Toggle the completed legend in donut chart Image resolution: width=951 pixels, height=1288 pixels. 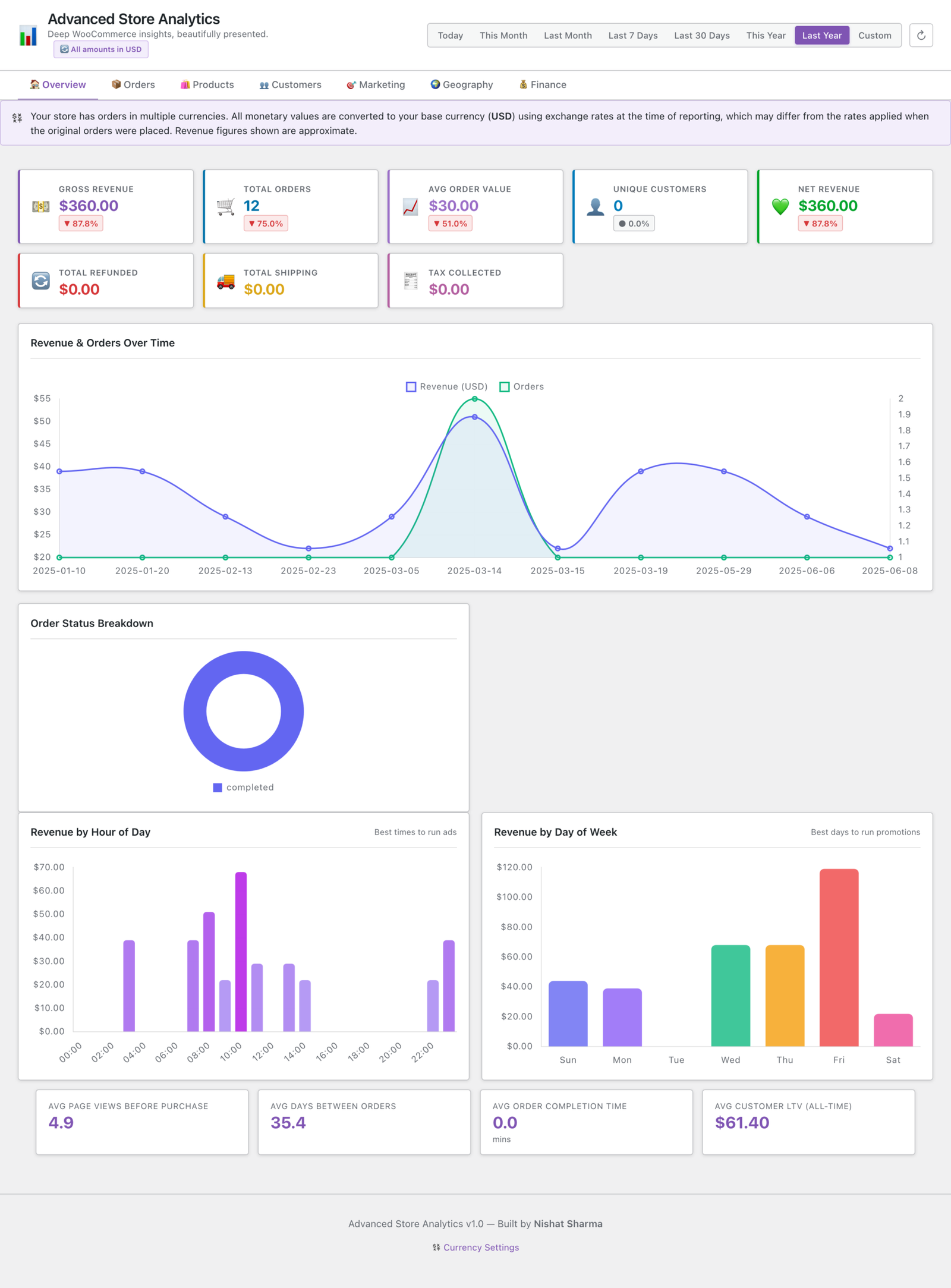pos(244,787)
